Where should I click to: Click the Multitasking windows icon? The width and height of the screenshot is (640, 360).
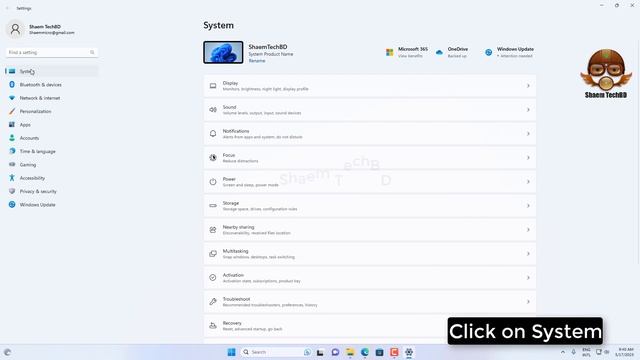tap(213, 254)
